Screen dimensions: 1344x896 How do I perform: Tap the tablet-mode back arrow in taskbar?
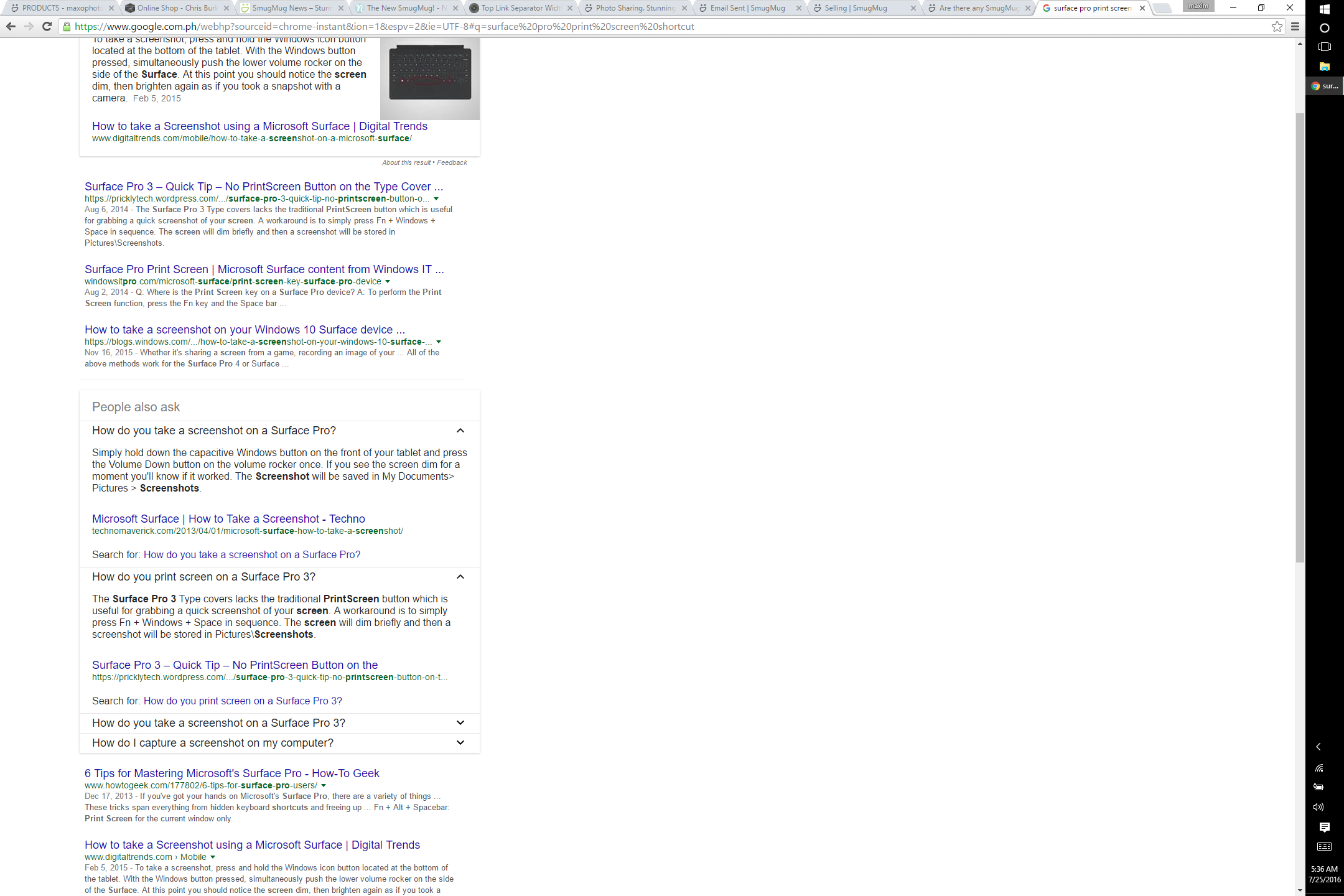point(1318,747)
